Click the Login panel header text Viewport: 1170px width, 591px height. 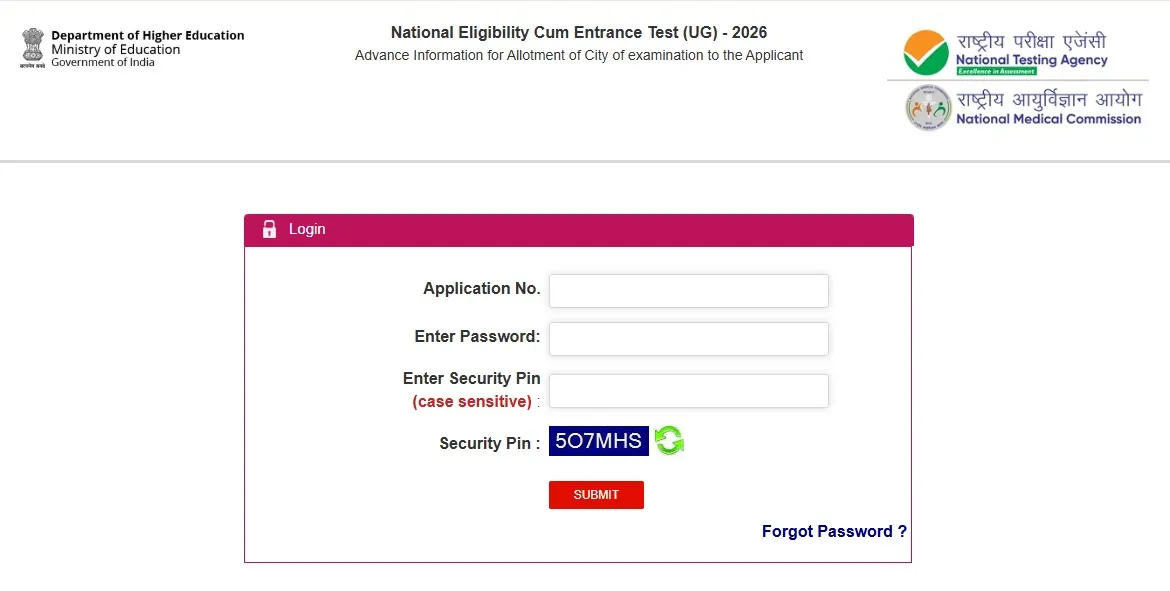tap(307, 229)
